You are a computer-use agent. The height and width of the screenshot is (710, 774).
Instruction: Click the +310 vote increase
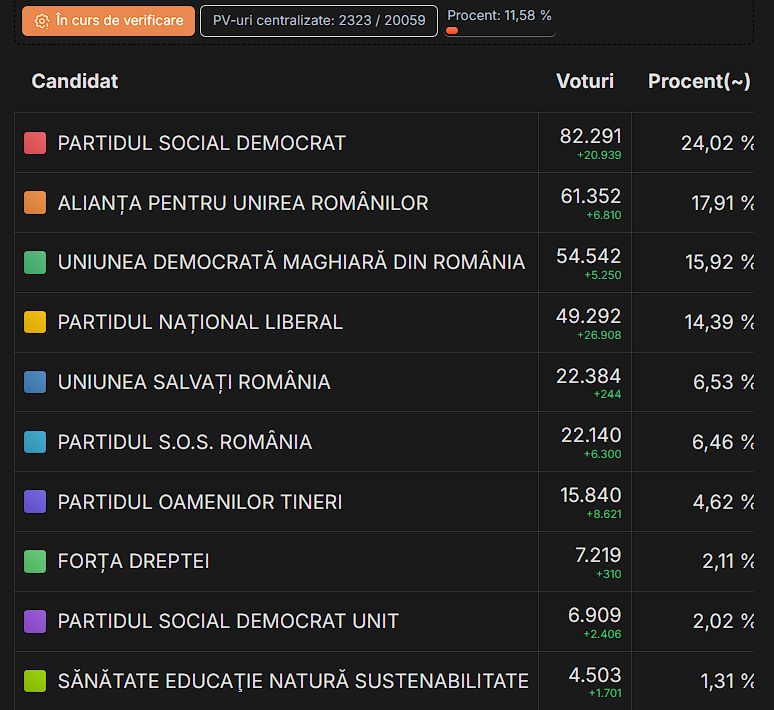click(609, 574)
